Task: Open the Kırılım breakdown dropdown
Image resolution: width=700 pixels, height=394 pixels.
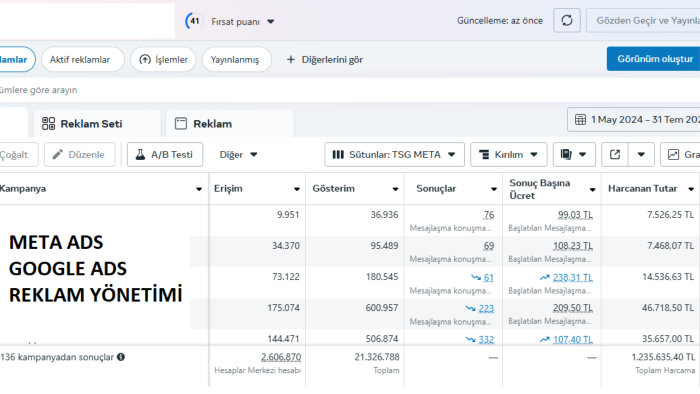Action: click(508, 155)
